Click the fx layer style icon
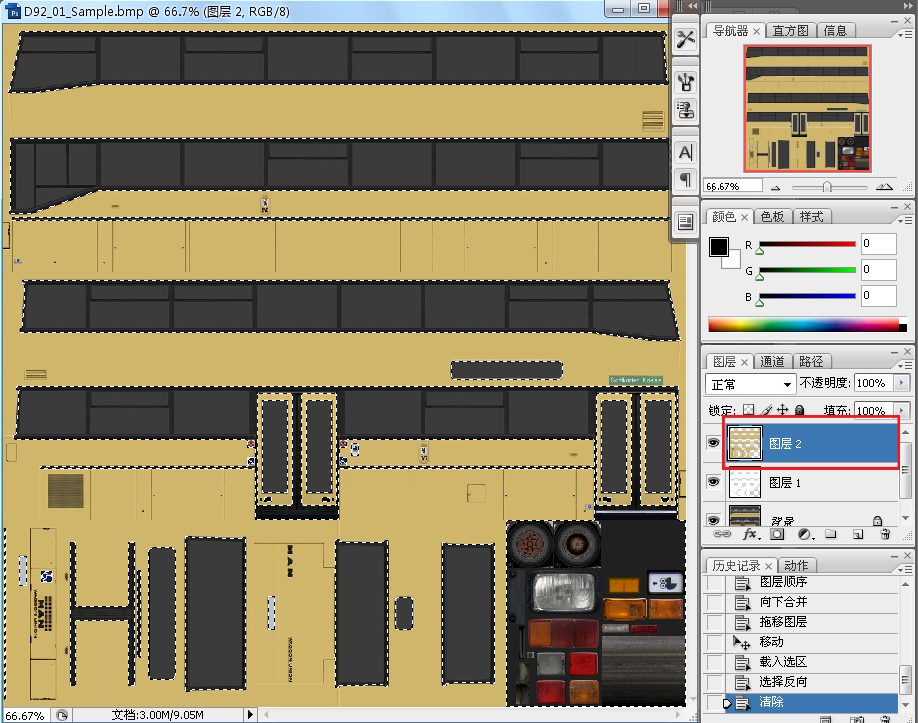Screen dimensions: 918x723 [750, 535]
